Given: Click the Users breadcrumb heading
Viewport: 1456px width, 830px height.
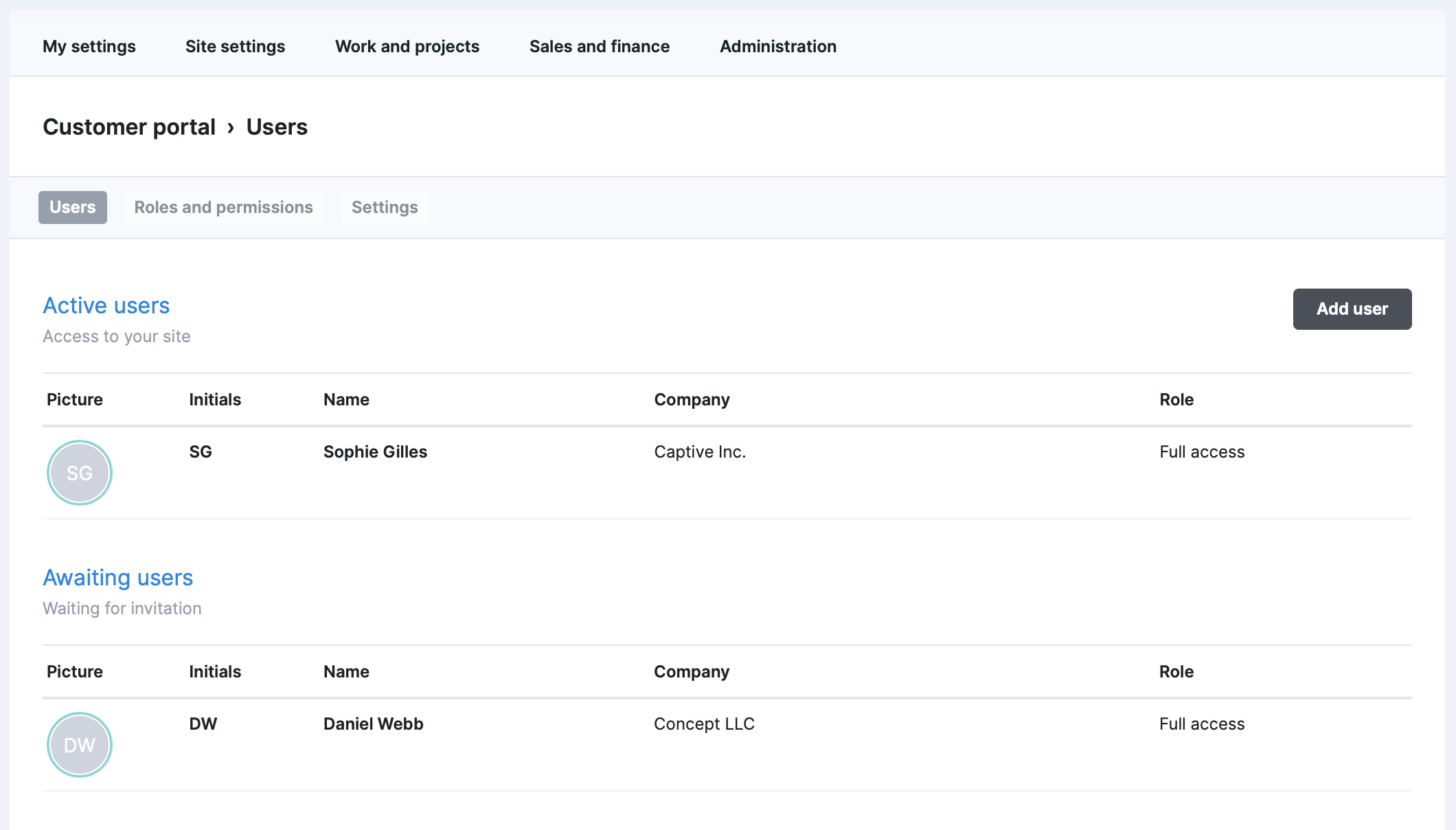Looking at the screenshot, I should 277,126.
